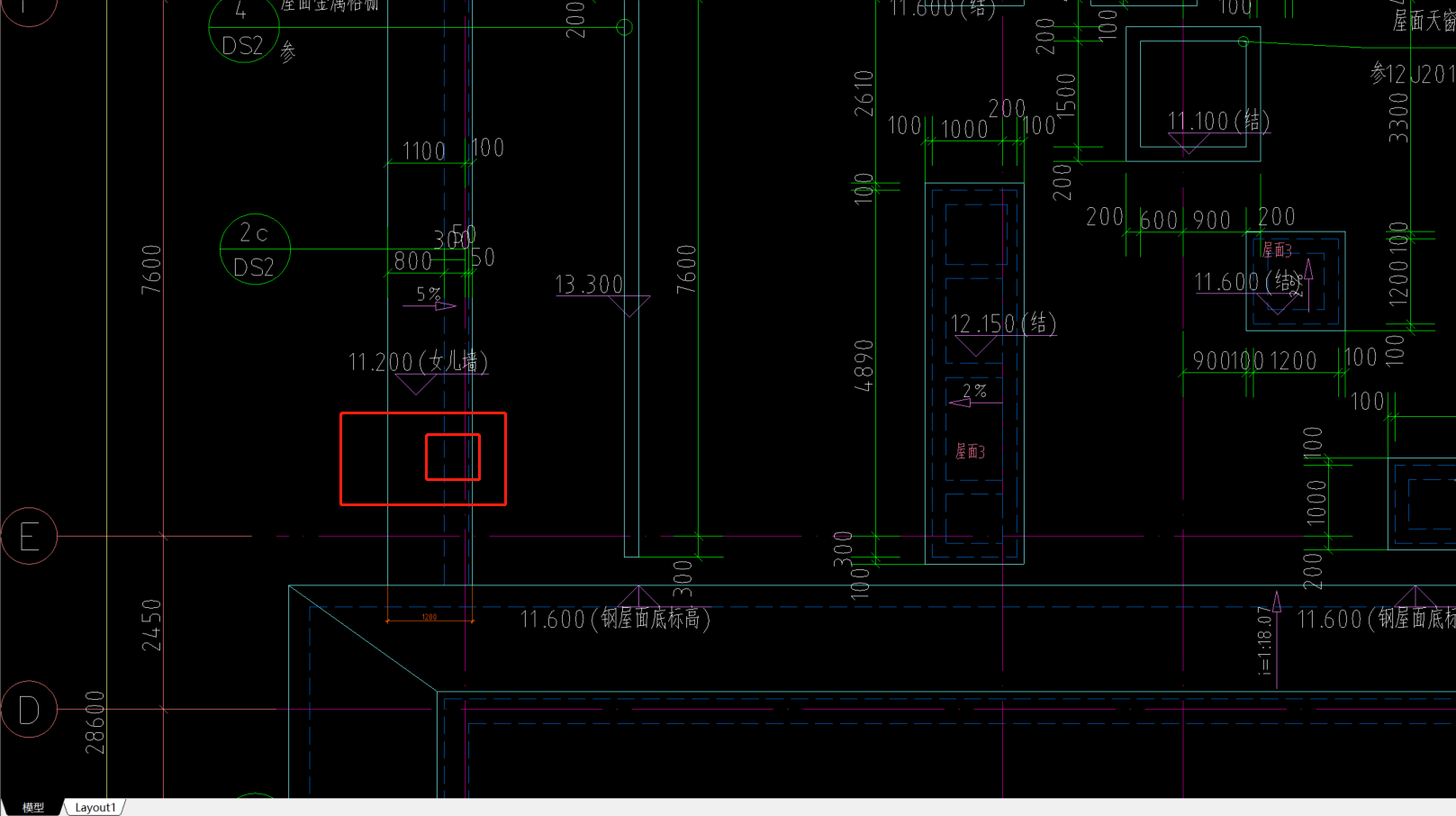The height and width of the screenshot is (816, 1456).
Task: Pick the 2450 dimension between axes E and D
Action: 151,624
